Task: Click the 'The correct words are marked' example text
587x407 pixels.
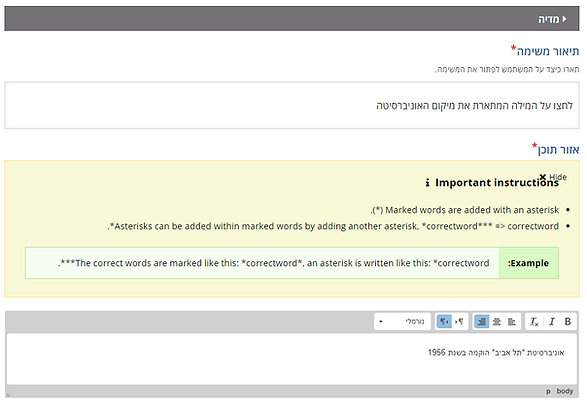Action: pos(274,263)
